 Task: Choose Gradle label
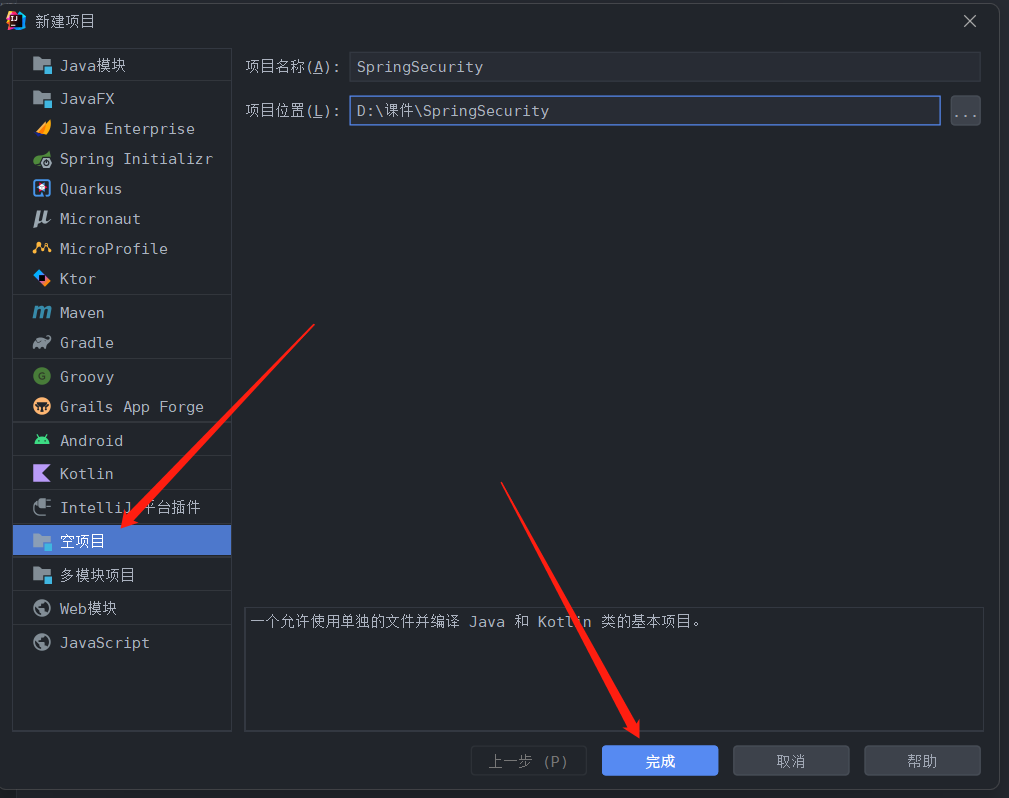[x=86, y=342]
